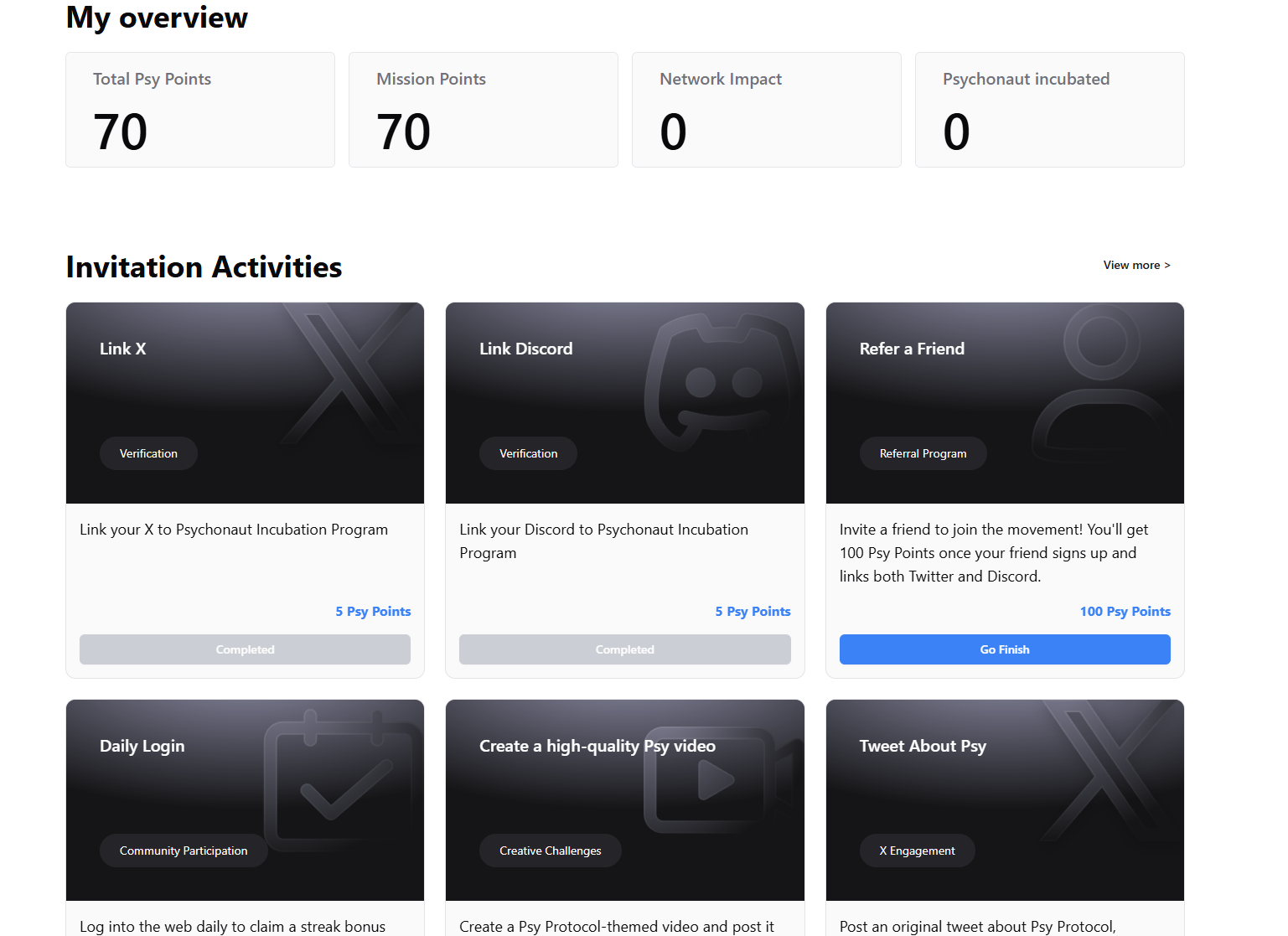Click the Completed button under Link X

click(245, 649)
